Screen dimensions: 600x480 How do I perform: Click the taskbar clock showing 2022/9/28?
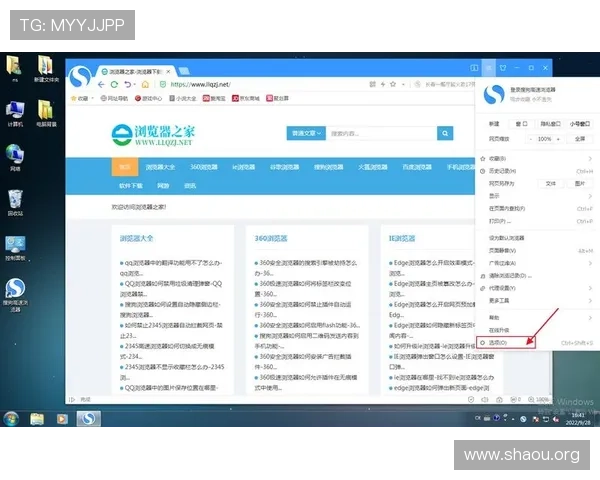578,419
